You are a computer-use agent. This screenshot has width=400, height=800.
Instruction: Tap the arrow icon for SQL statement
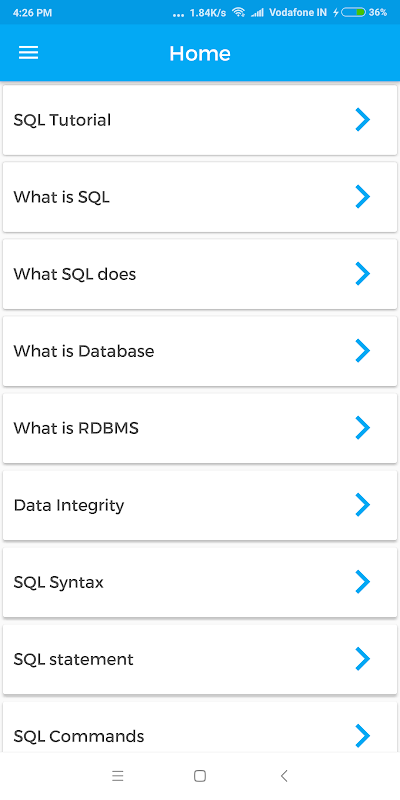tap(362, 659)
